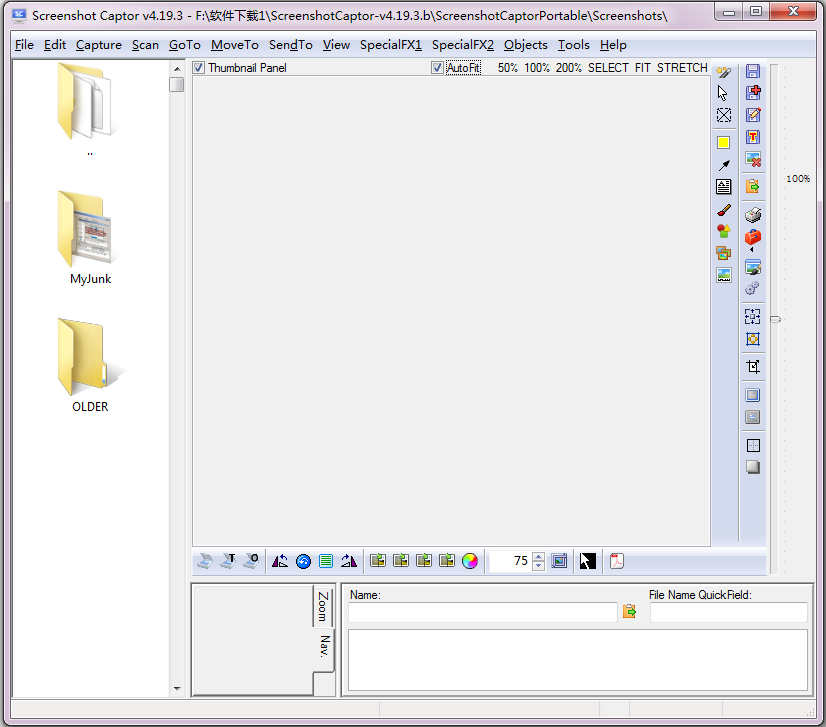Click the floppy icon with red T
This screenshot has width=826, height=727.
[x=753, y=137]
